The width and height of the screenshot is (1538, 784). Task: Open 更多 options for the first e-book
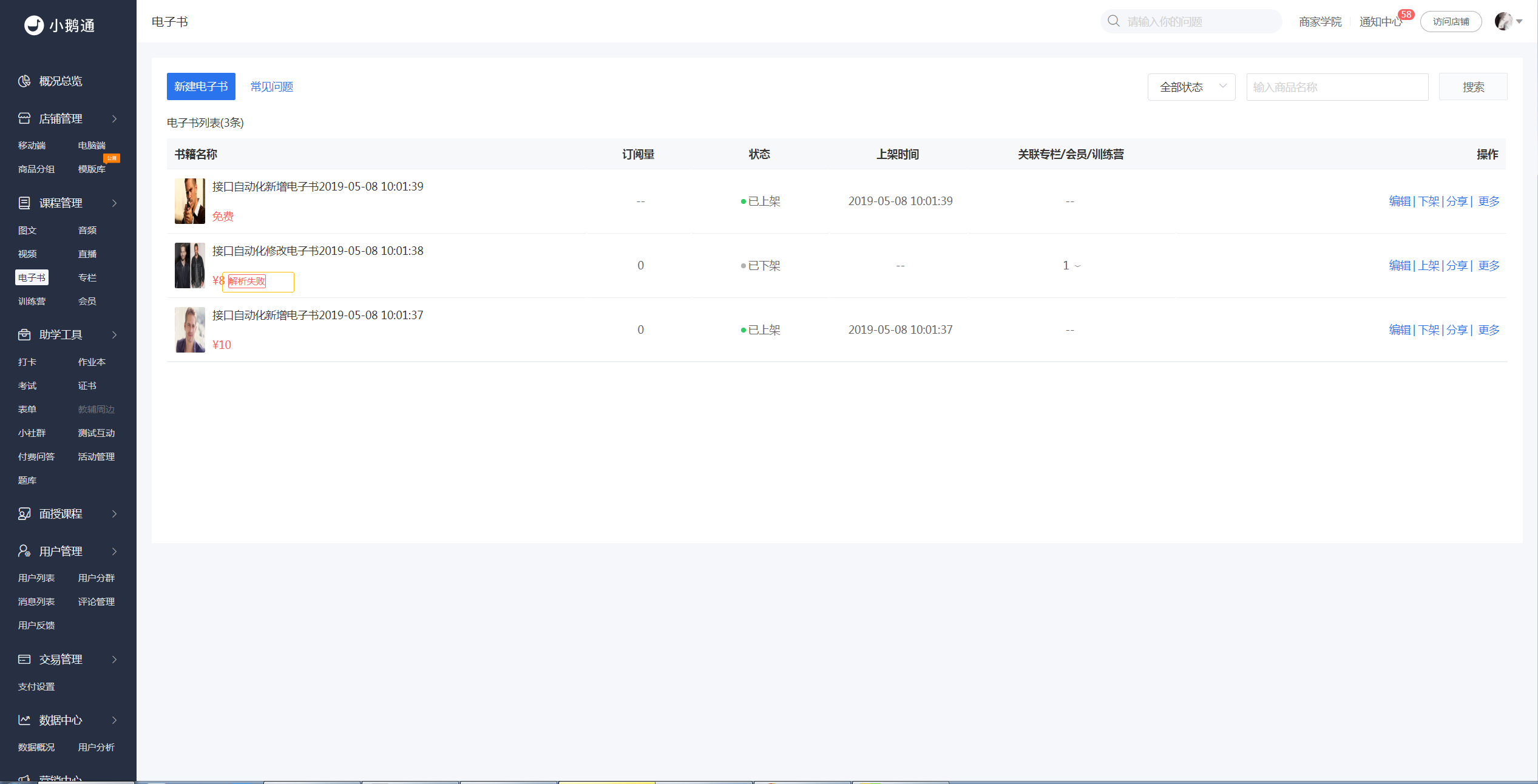(x=1488, y=201)
